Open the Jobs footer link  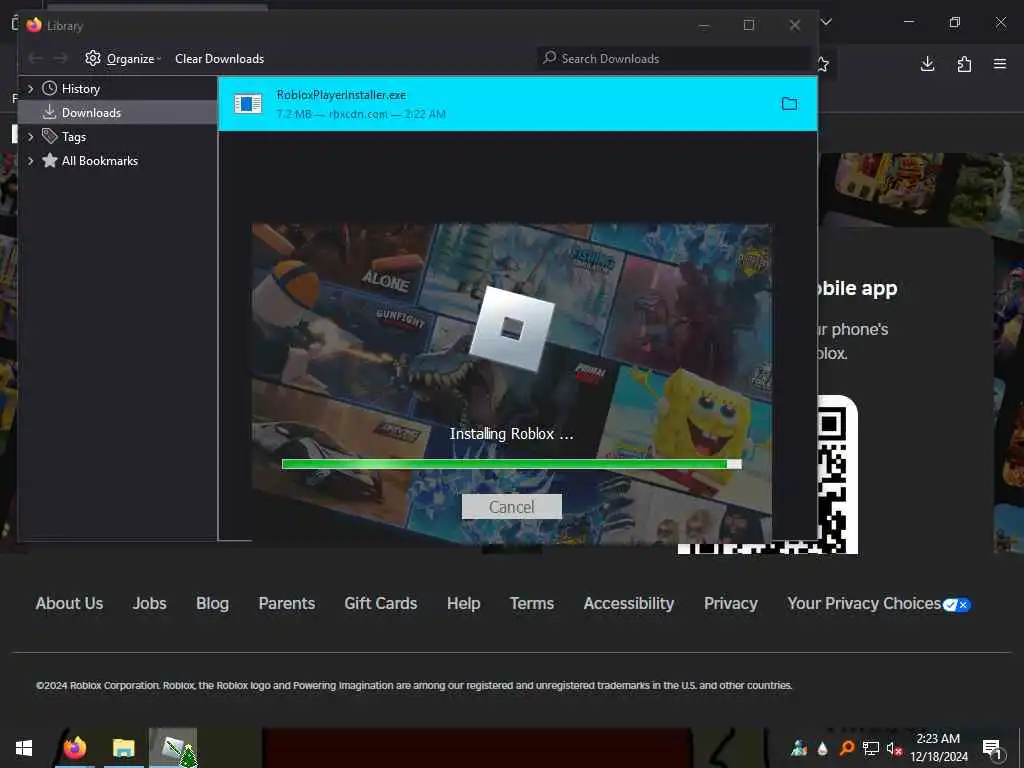coord(150,603)
